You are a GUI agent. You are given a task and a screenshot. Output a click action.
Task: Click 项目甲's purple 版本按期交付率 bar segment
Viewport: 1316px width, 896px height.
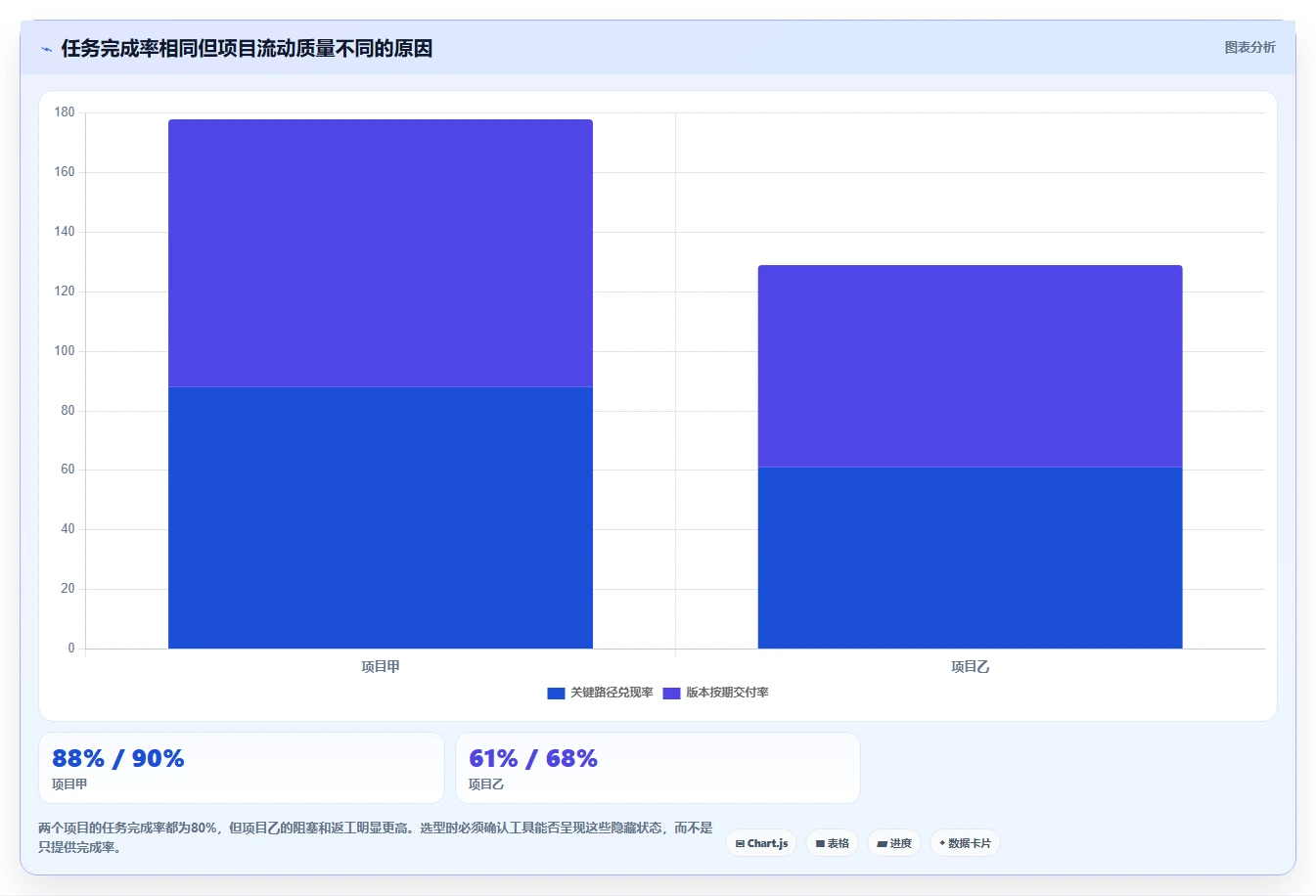pyautogui.click(x=381, y=253)
